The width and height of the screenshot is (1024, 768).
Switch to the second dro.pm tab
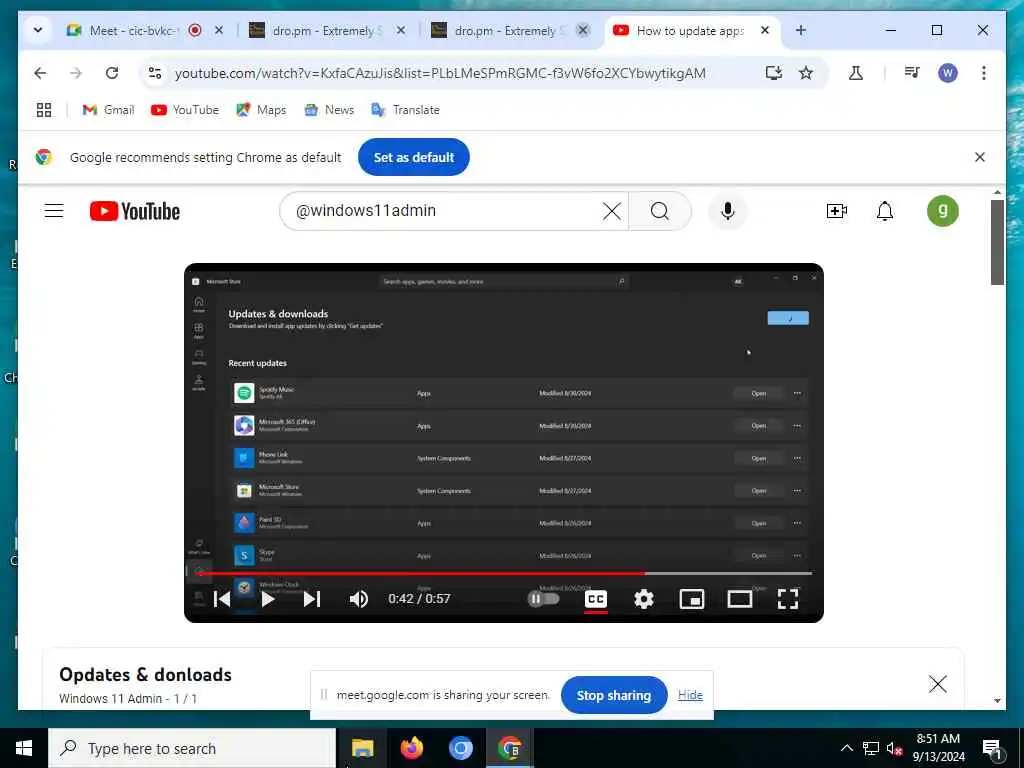[x=505, y=30]
